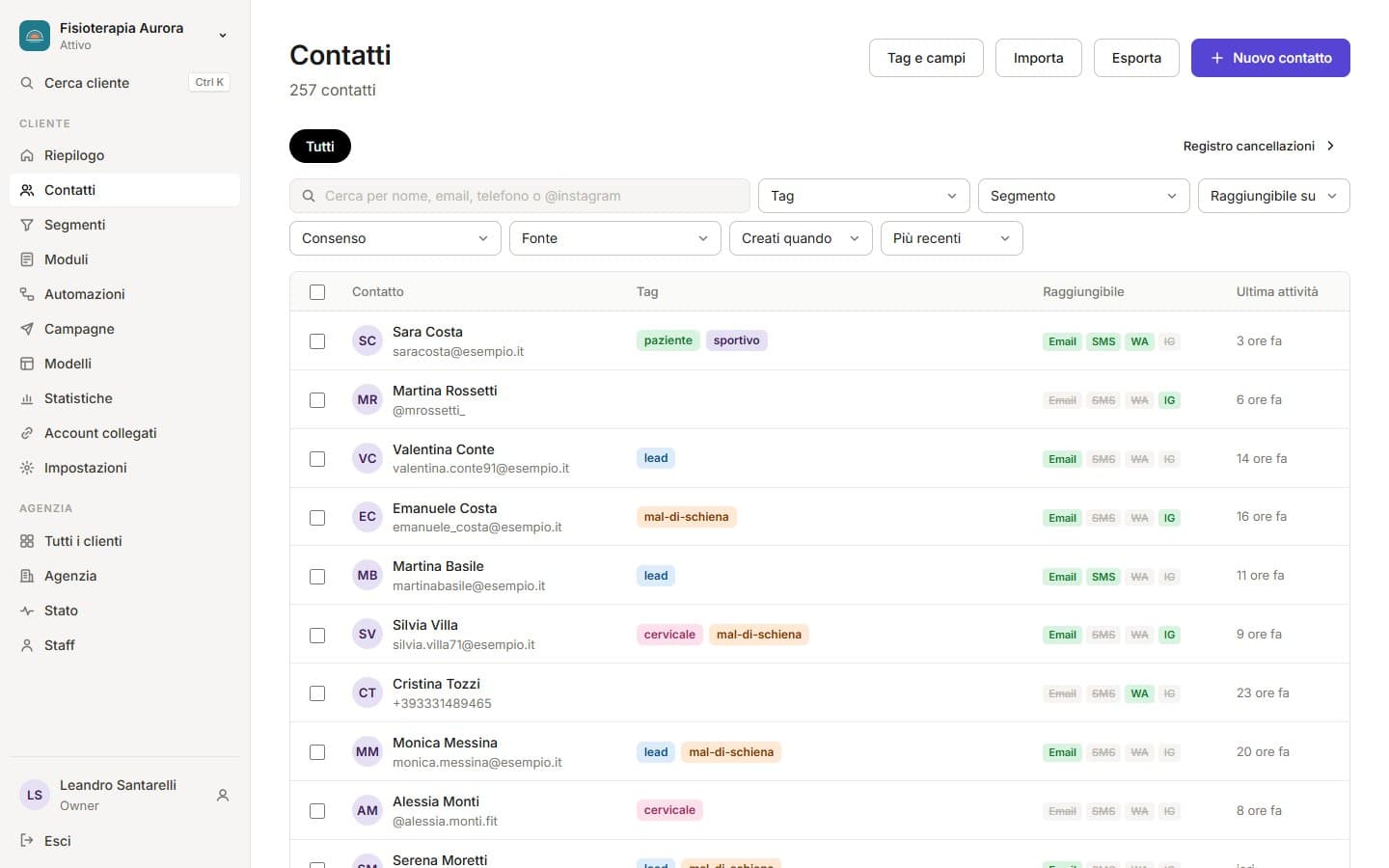Click Esci to log out
Image resolution: width=1389 pixels, height=868 pixels.
(x=125, y=841)
